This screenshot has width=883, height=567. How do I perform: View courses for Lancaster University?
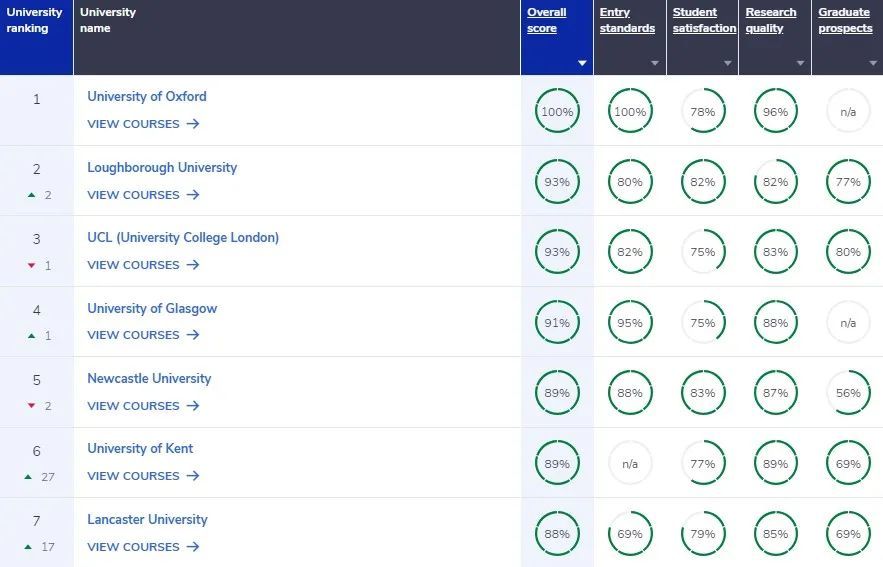tap(144, 547)
